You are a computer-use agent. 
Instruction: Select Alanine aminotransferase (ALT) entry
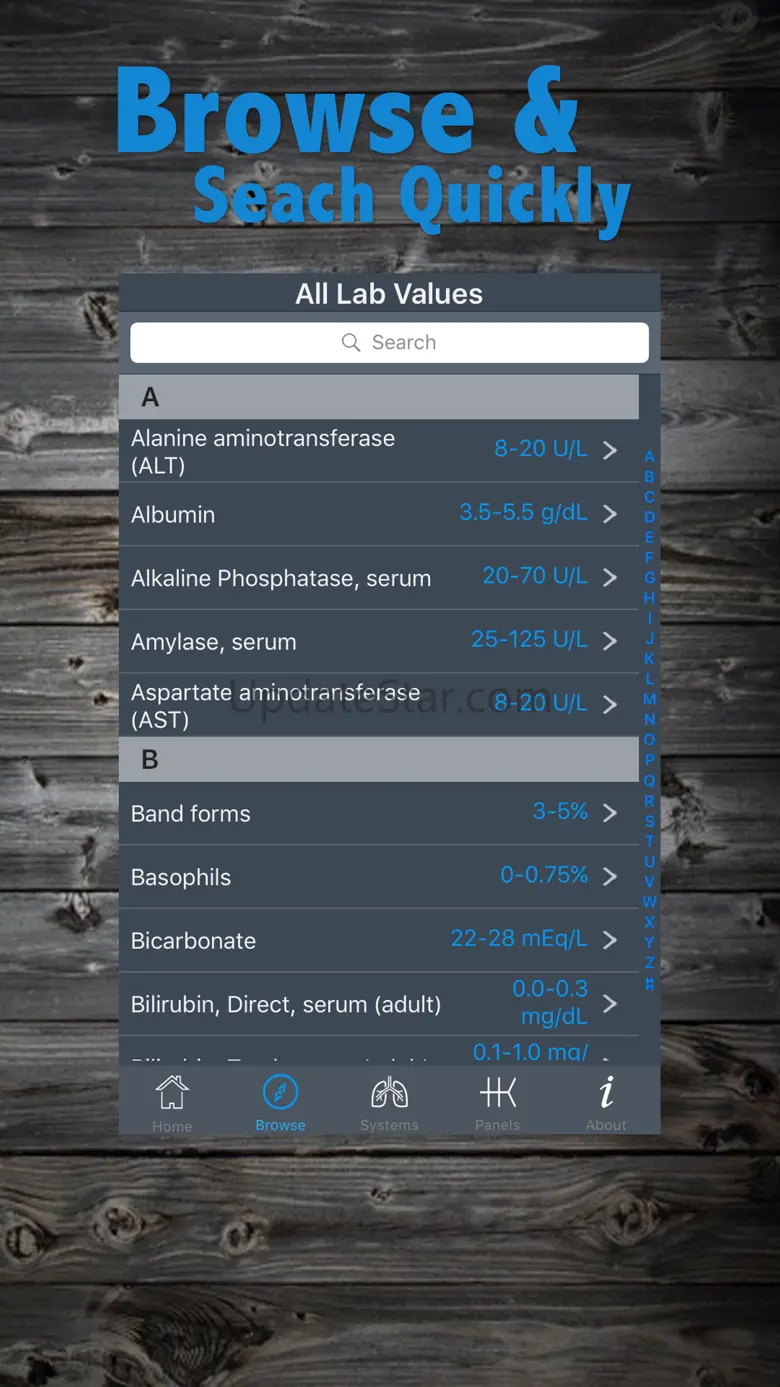(x=379, y=451)
